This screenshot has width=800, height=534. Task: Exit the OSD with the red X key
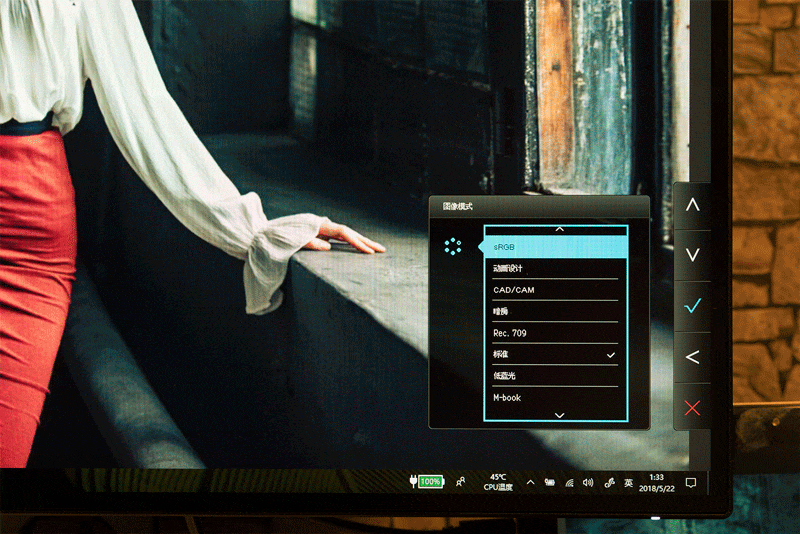tap(692, 408)
